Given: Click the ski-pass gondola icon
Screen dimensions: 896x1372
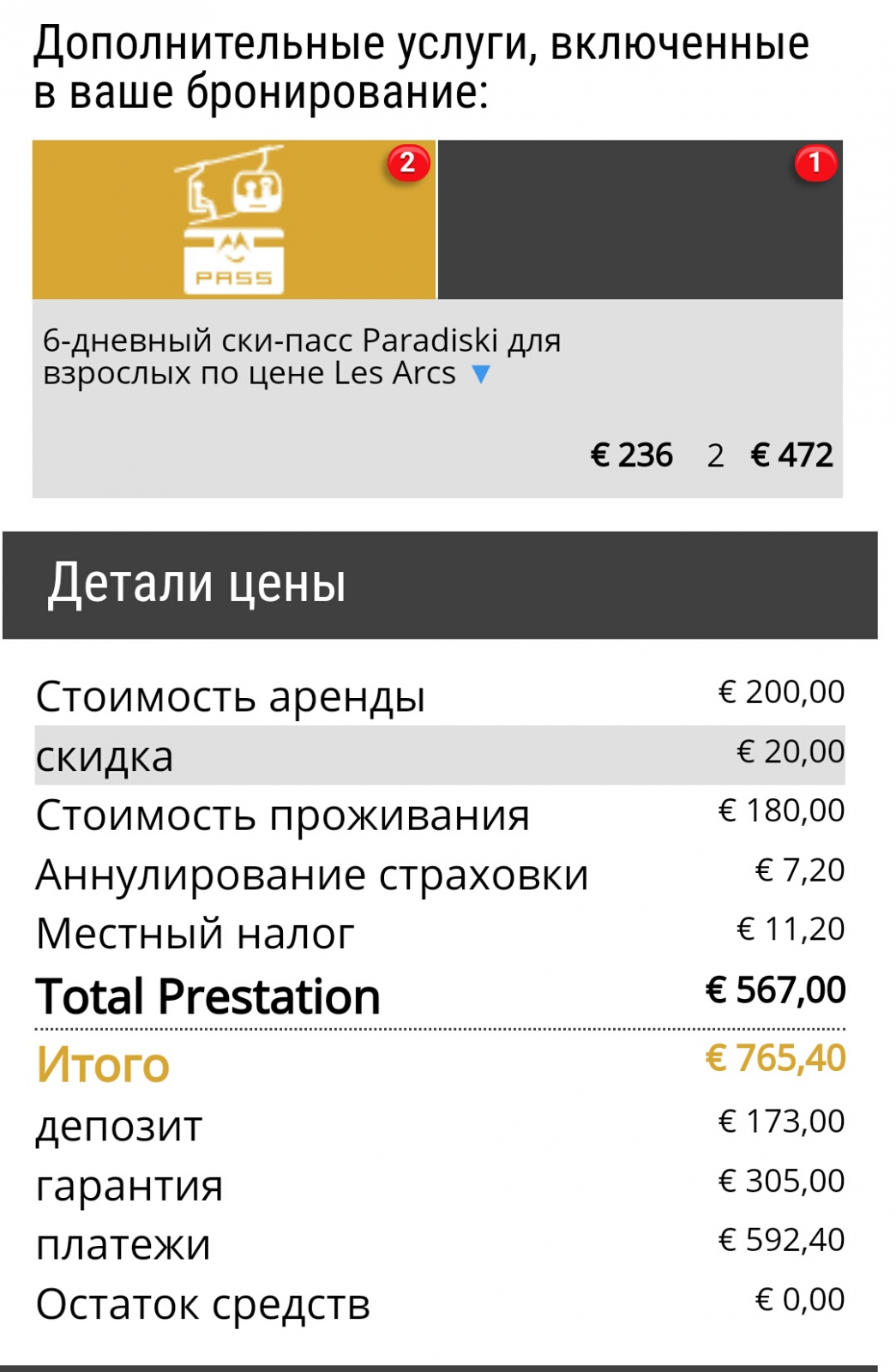Looking at the screenshot, I should point(232,220).
